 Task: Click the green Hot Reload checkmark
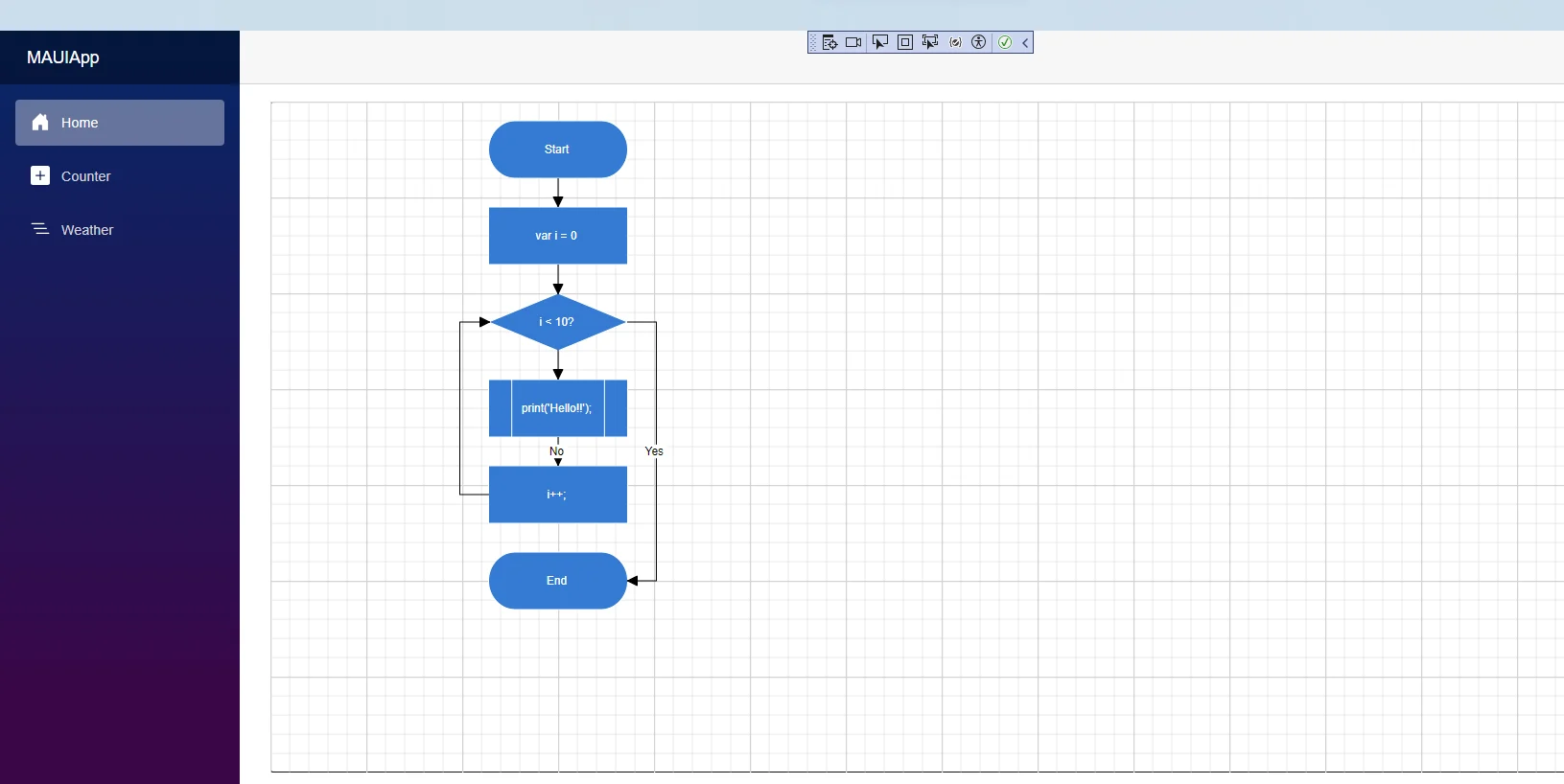tap(1005, 42)
